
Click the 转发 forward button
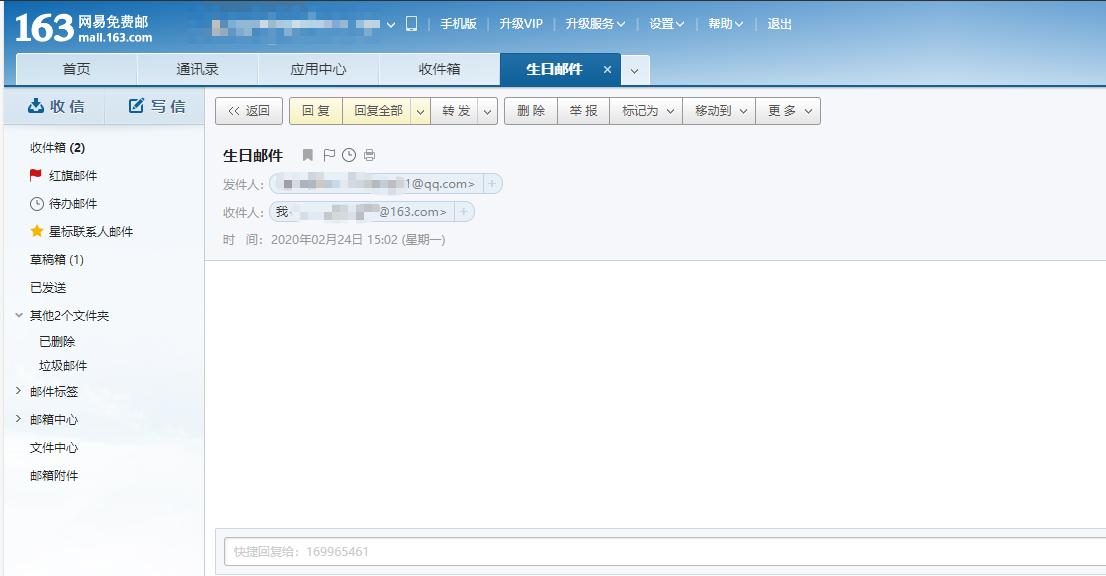click(x=456, y=111)
